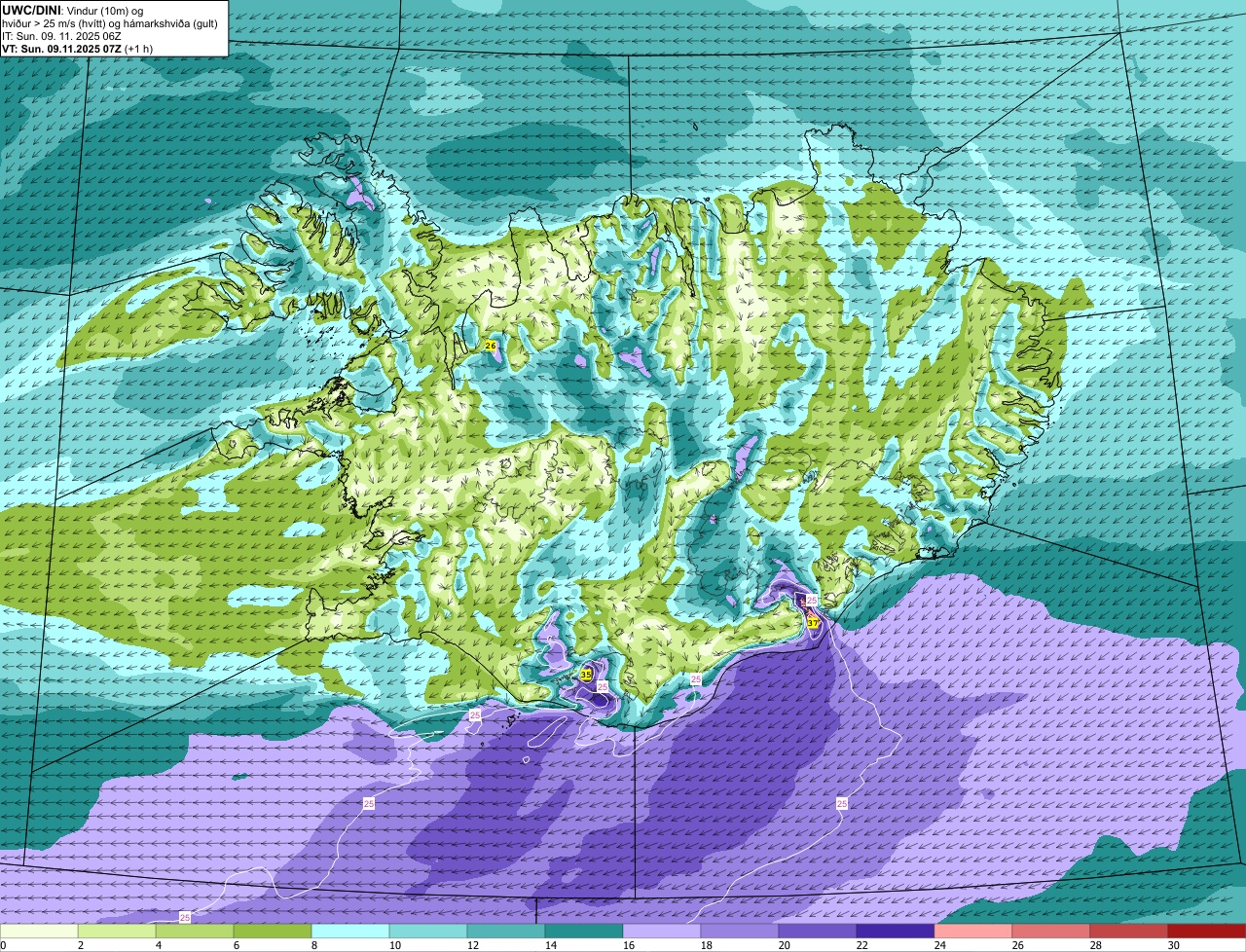Screen dimensions: 1246x952
Task: Click the 22–24 m/s dark indigo legend swatch
Action: point(897,931)
